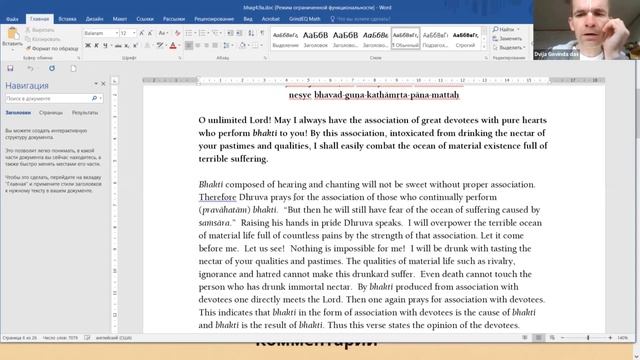
Task: Click the new document icon
Action: pyautogui.click(x=73, y=68)
